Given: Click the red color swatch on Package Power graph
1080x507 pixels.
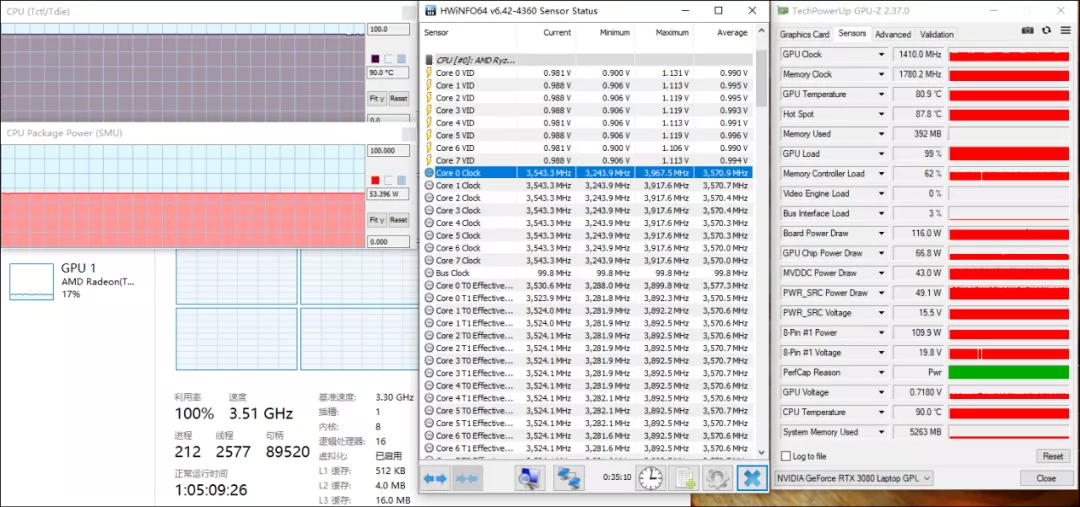Looking at the screenshot, I should click(x=375, y=180).
